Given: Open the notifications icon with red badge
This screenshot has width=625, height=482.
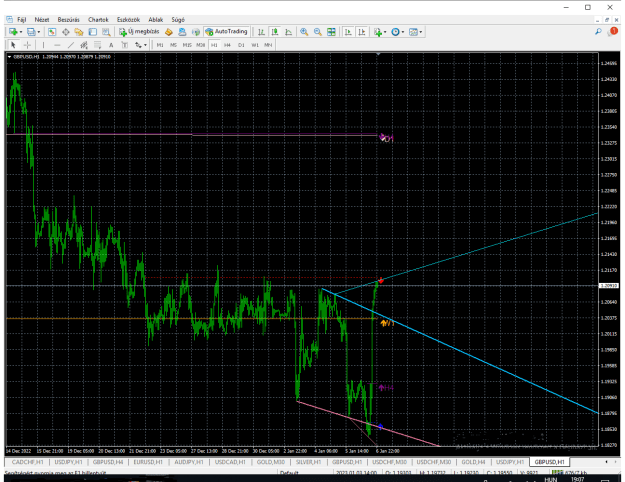Looking at the screenshot, I should click(x=612, y=31).
